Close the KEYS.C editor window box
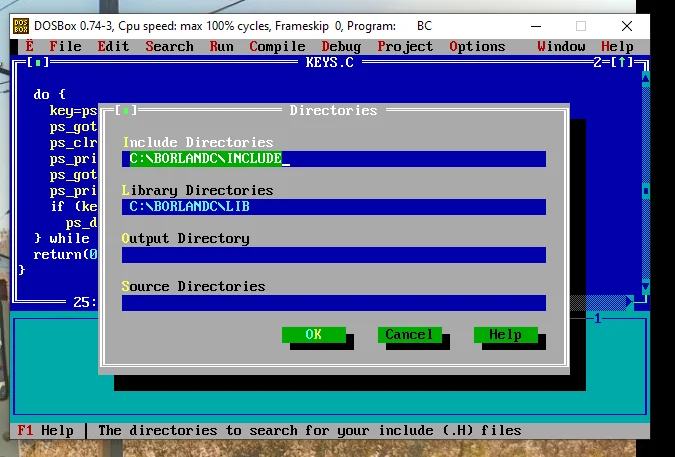Screen dimensions: 675x457 [x=38, y=63]
